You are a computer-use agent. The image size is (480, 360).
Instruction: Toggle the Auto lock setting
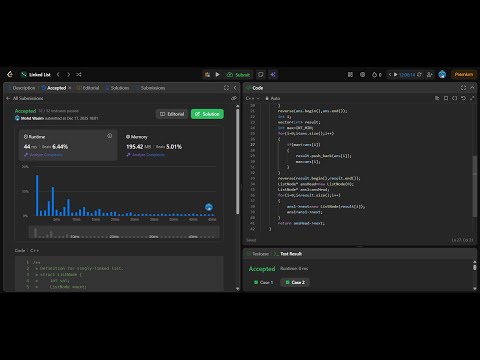point(273,98)
